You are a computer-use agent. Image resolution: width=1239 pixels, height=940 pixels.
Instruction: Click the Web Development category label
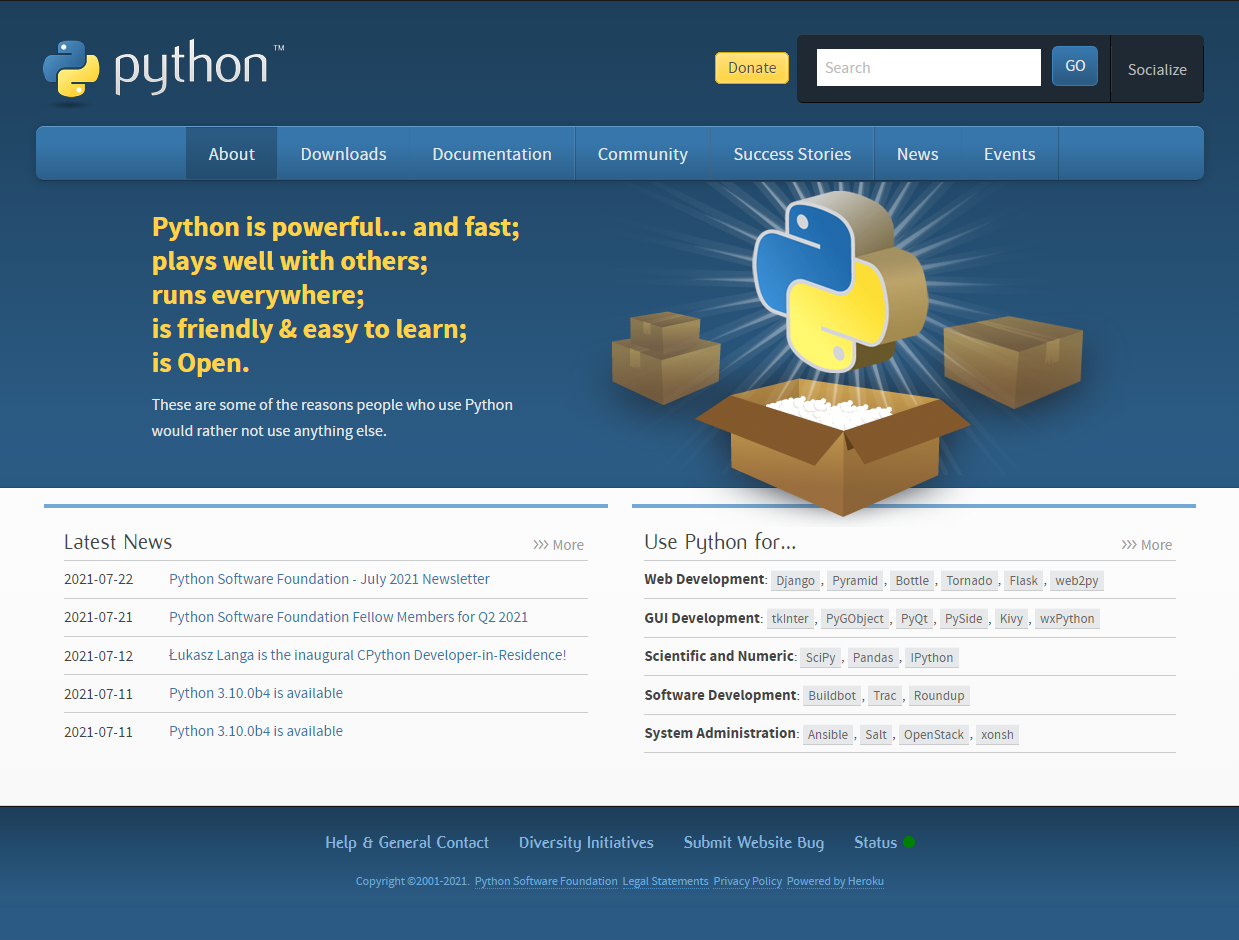tap(704, 579)
